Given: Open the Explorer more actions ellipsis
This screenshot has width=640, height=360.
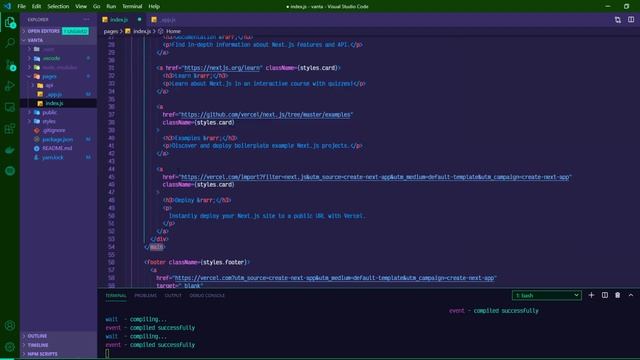Looking at the screenshot, I should tap(86, 19).
